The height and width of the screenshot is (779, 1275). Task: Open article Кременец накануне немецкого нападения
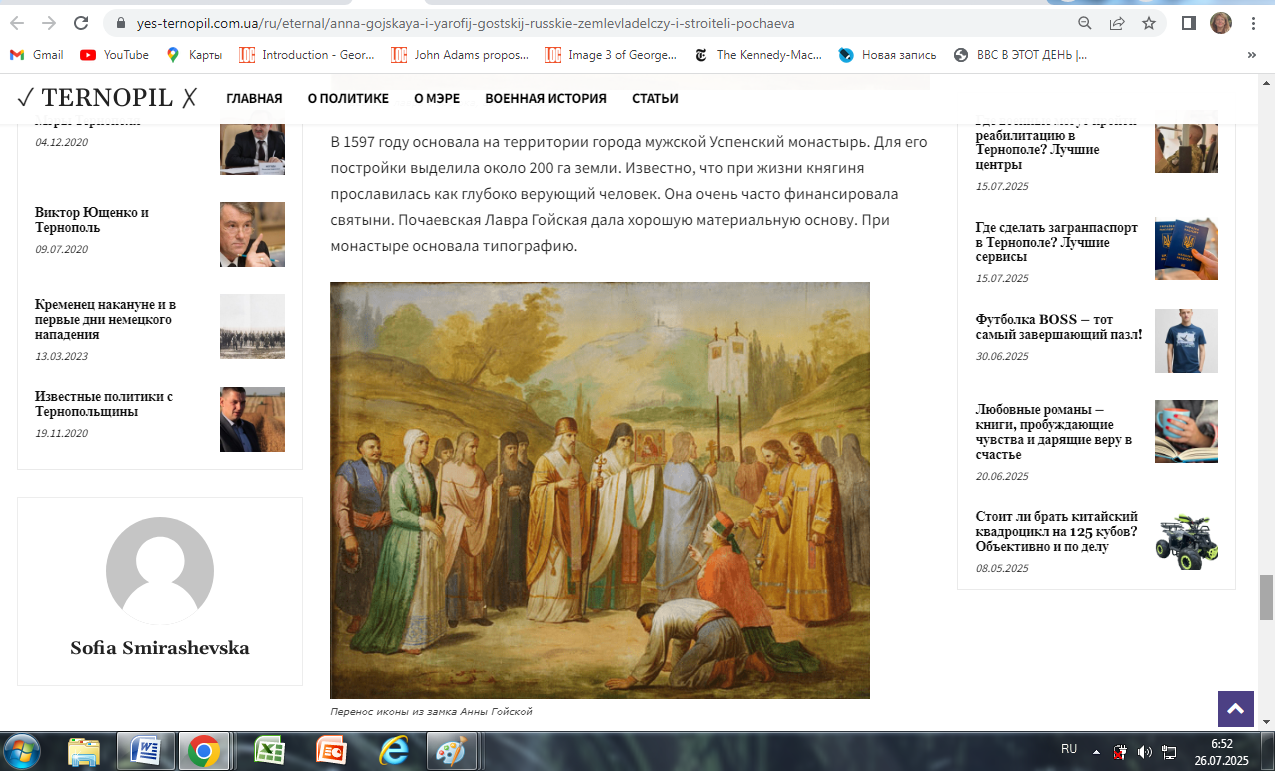click(x=105, y=319)
